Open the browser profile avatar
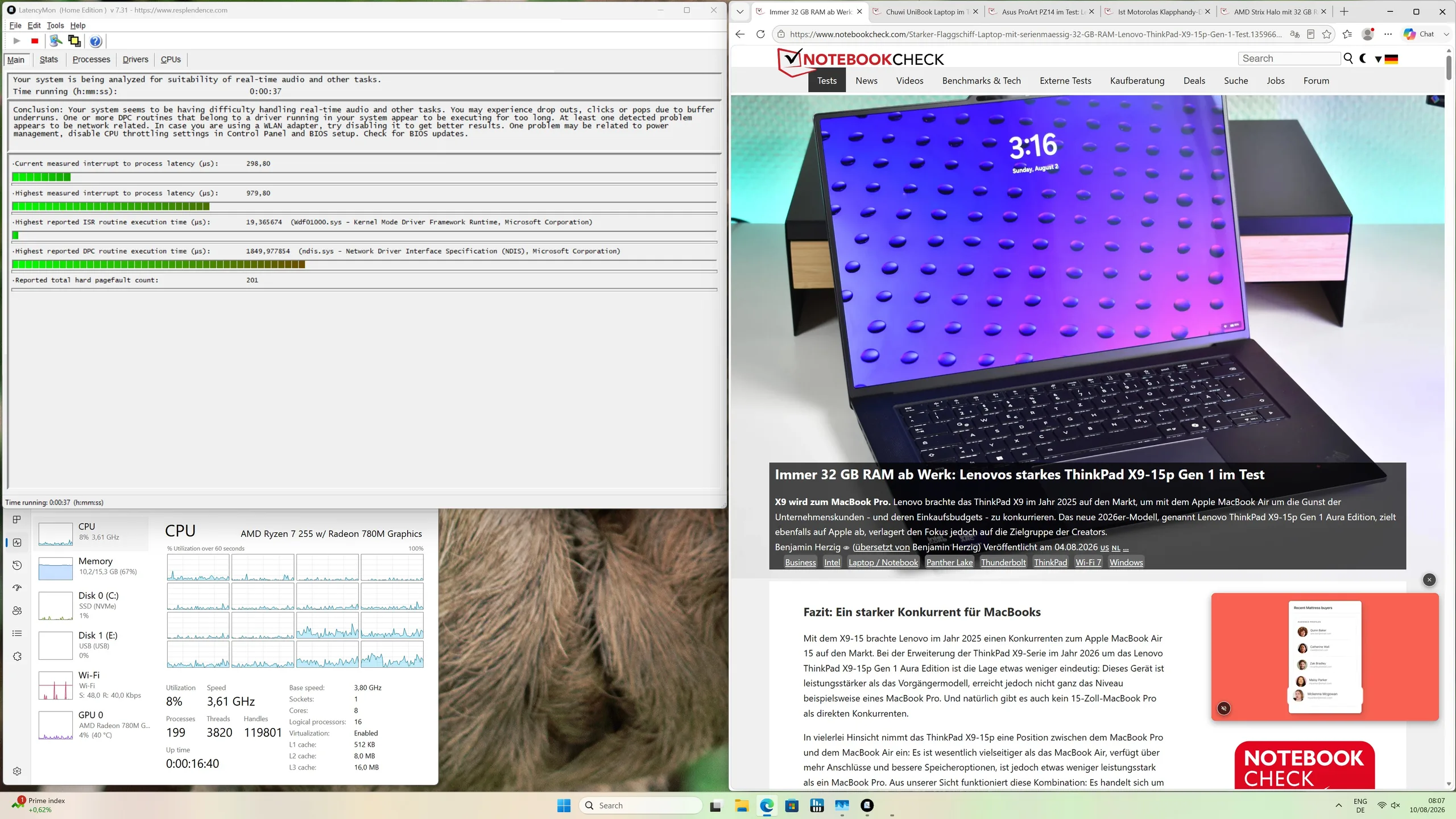Screen dimensions: 1456x819 (1368, 34)
